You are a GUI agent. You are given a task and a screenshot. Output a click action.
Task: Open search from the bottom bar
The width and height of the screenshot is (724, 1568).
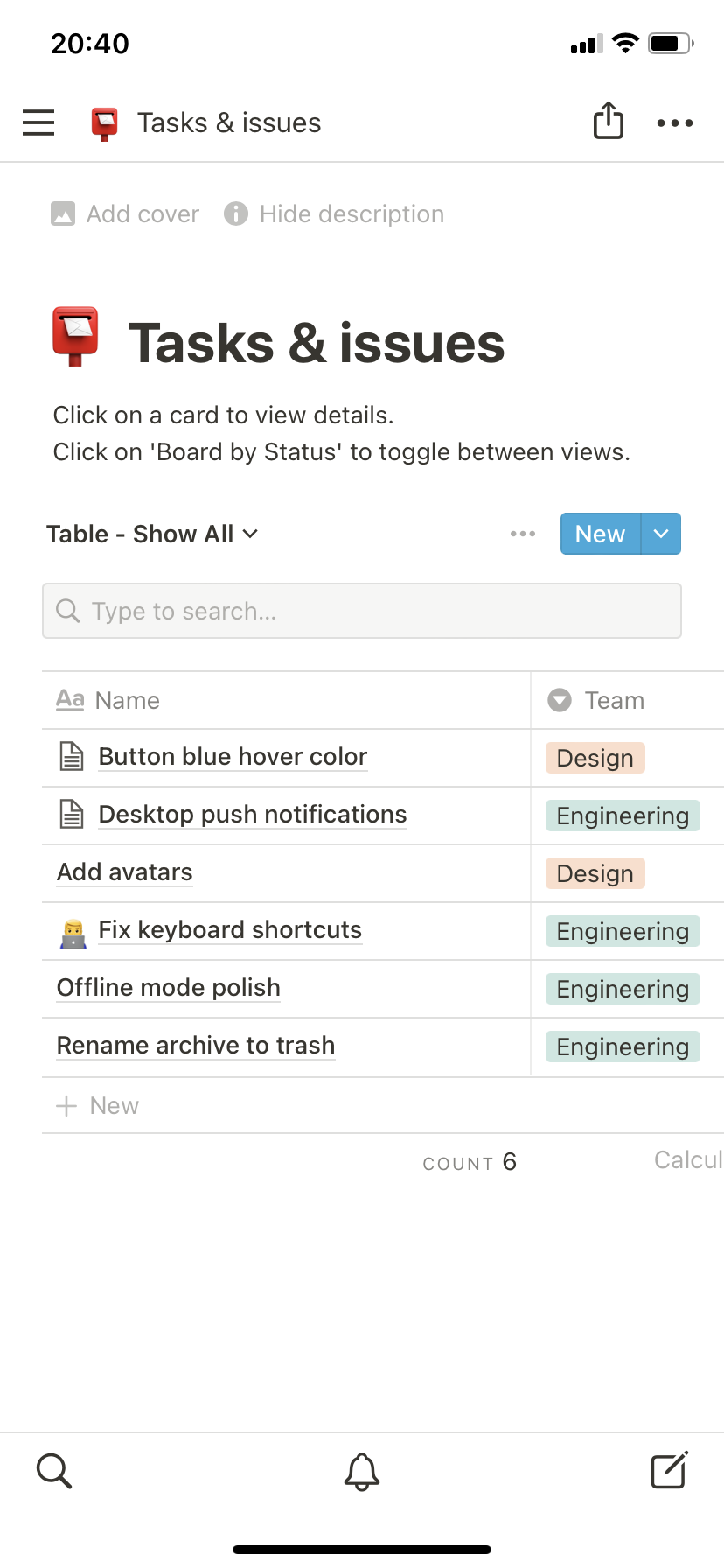pyautogui.click(x=54, y=1471)
